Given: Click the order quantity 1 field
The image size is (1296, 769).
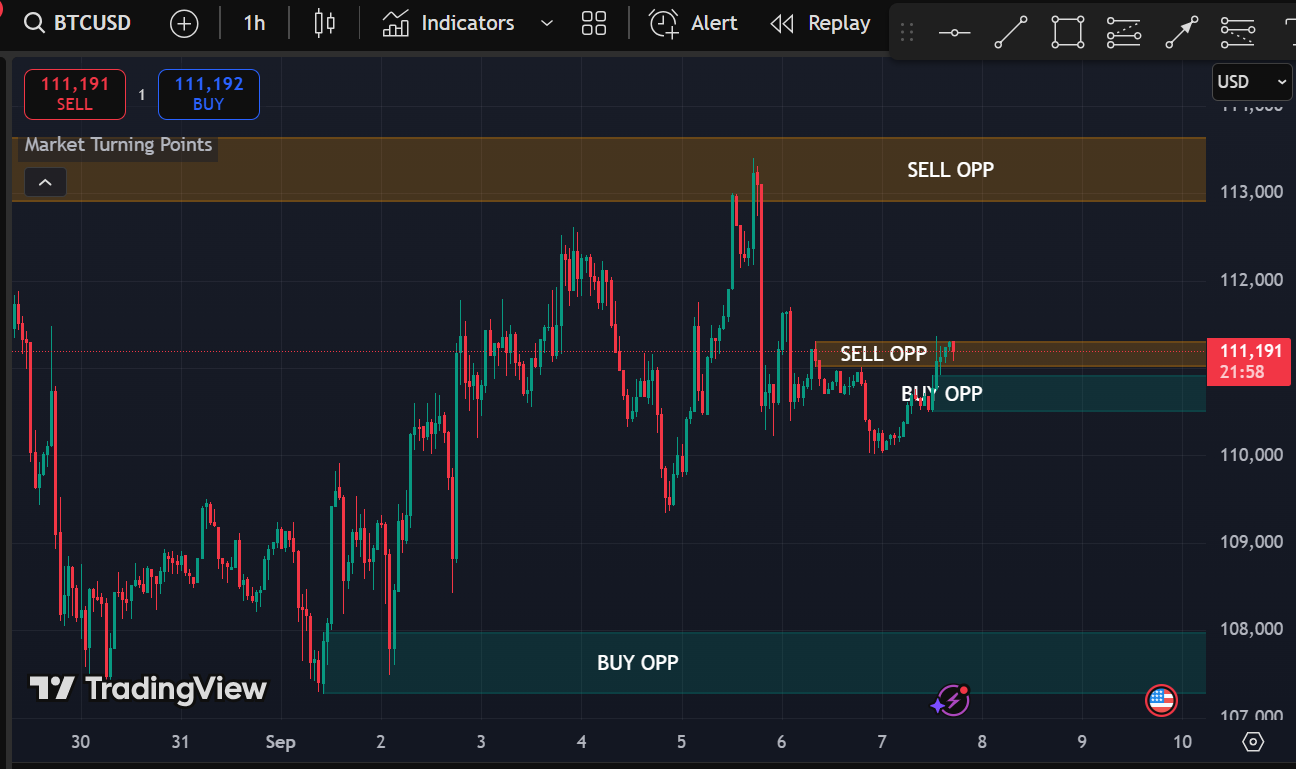Looking at the screenshot, I should pyautogui.click(x=141, y=95).
